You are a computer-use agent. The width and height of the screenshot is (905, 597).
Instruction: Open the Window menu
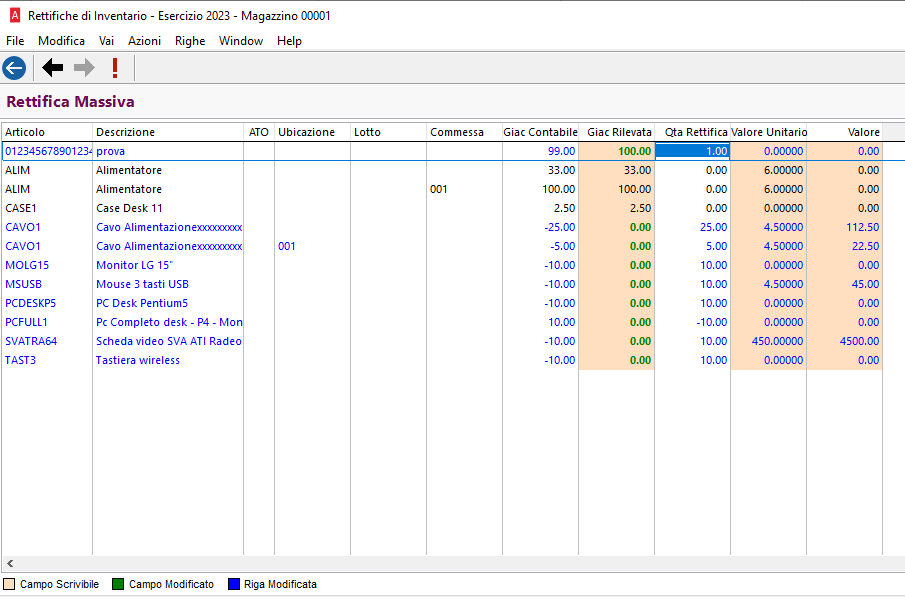click(x=241, y=41)
